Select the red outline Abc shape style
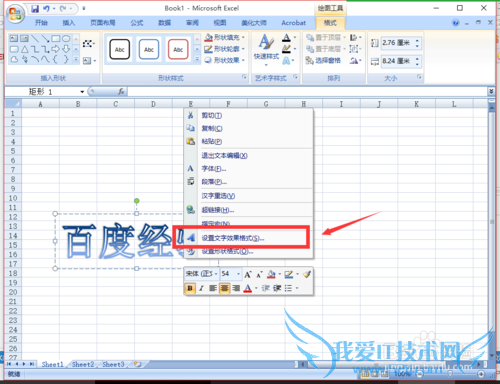The image size is (500, 384). 178,49
